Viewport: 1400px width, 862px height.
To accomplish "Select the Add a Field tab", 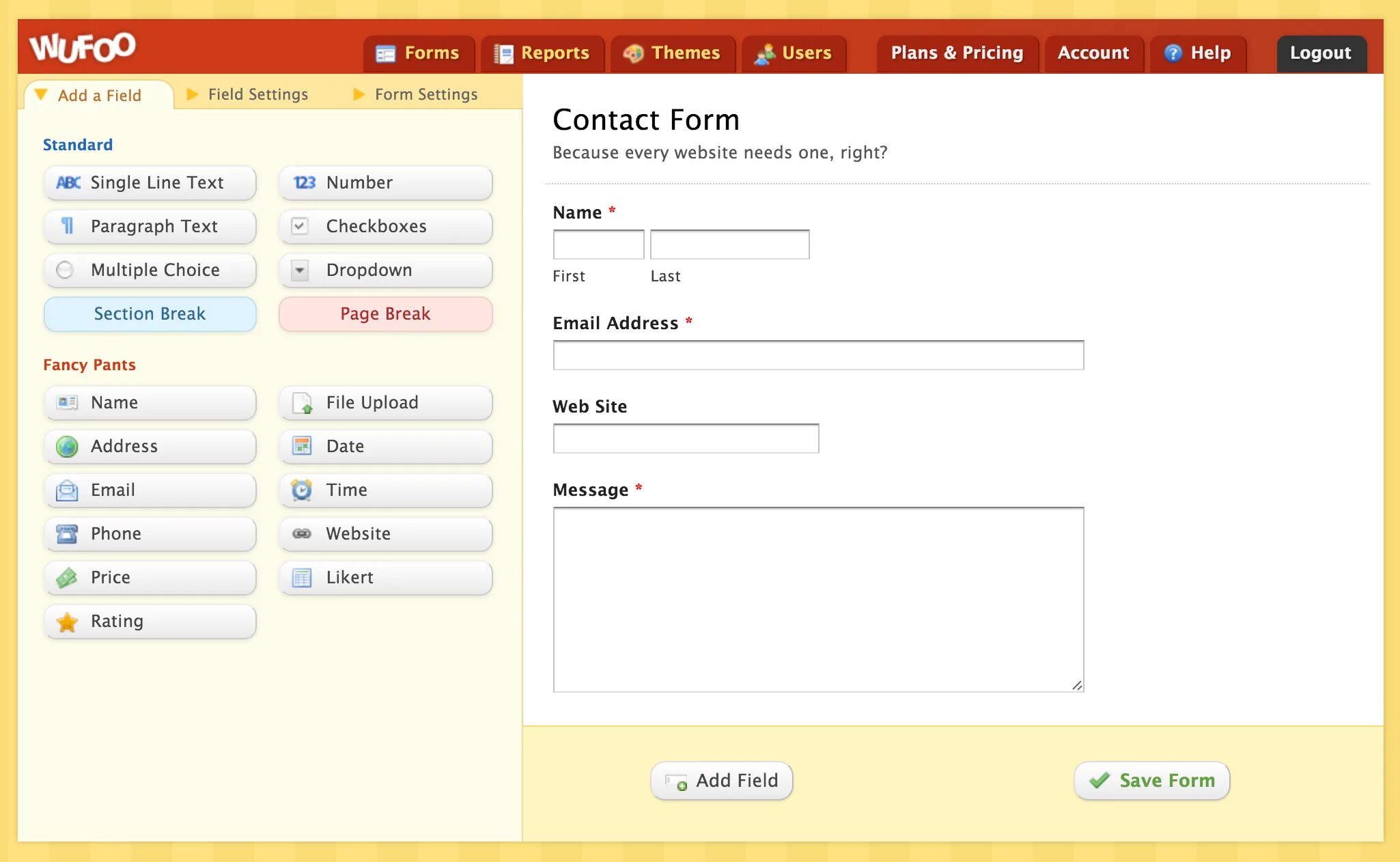I will tap(98, 95).
